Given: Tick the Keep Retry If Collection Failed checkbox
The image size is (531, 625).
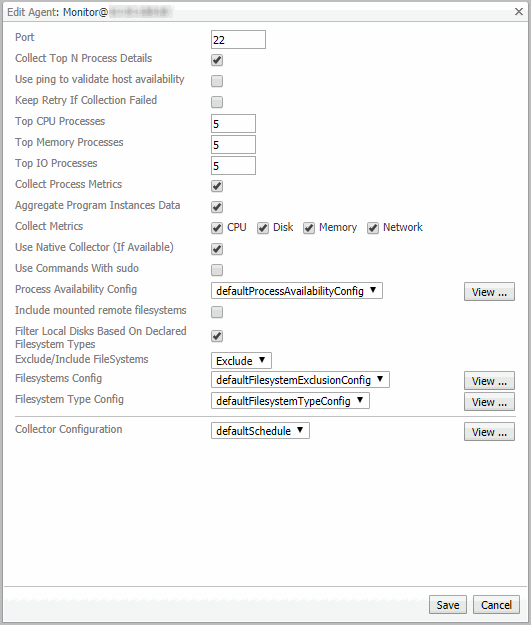Looking at the screenshot, I should click(217, 102).
